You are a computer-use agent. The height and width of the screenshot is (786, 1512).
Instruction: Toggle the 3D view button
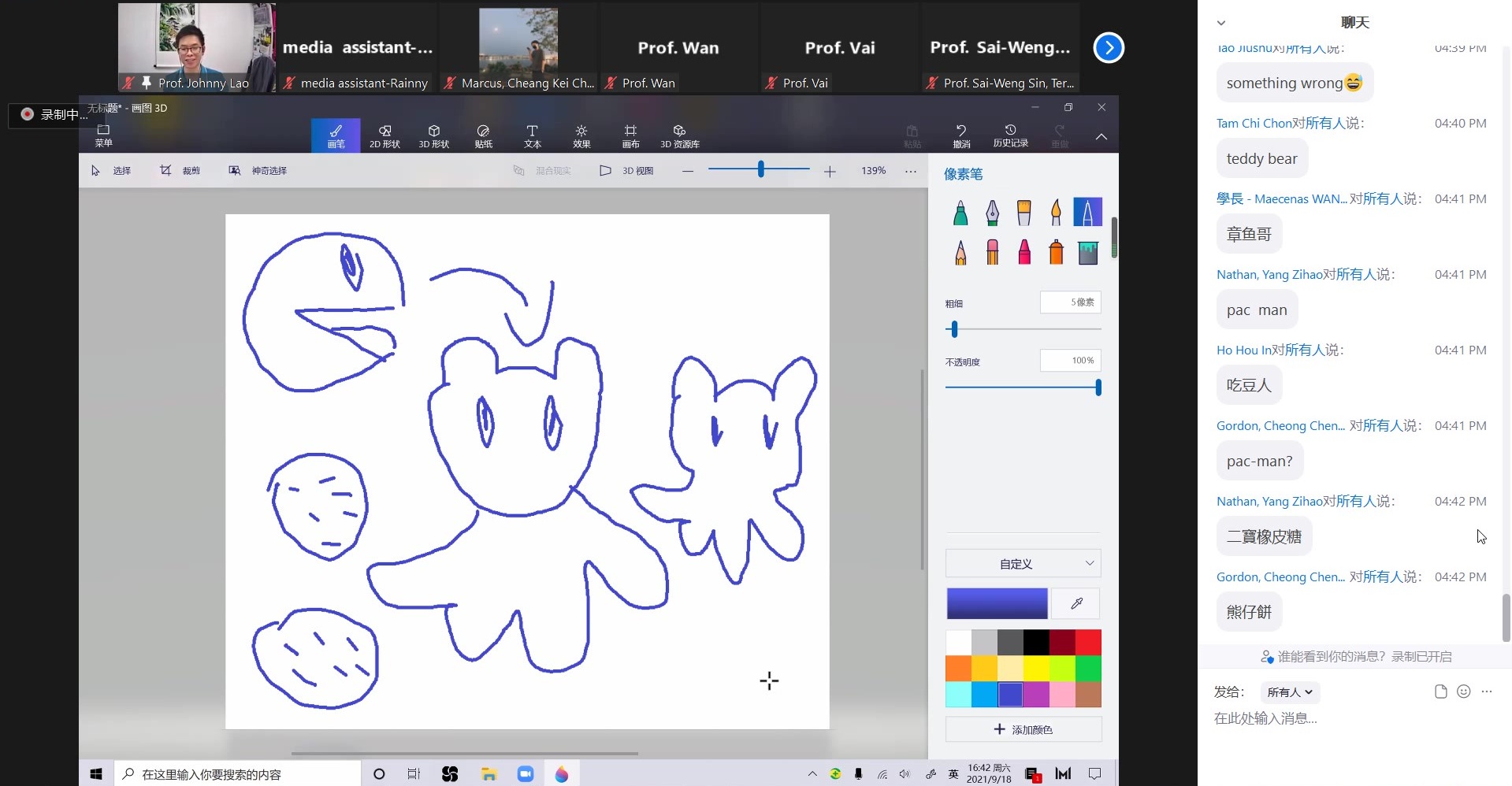pyautogui.click(x=627, y=170)
